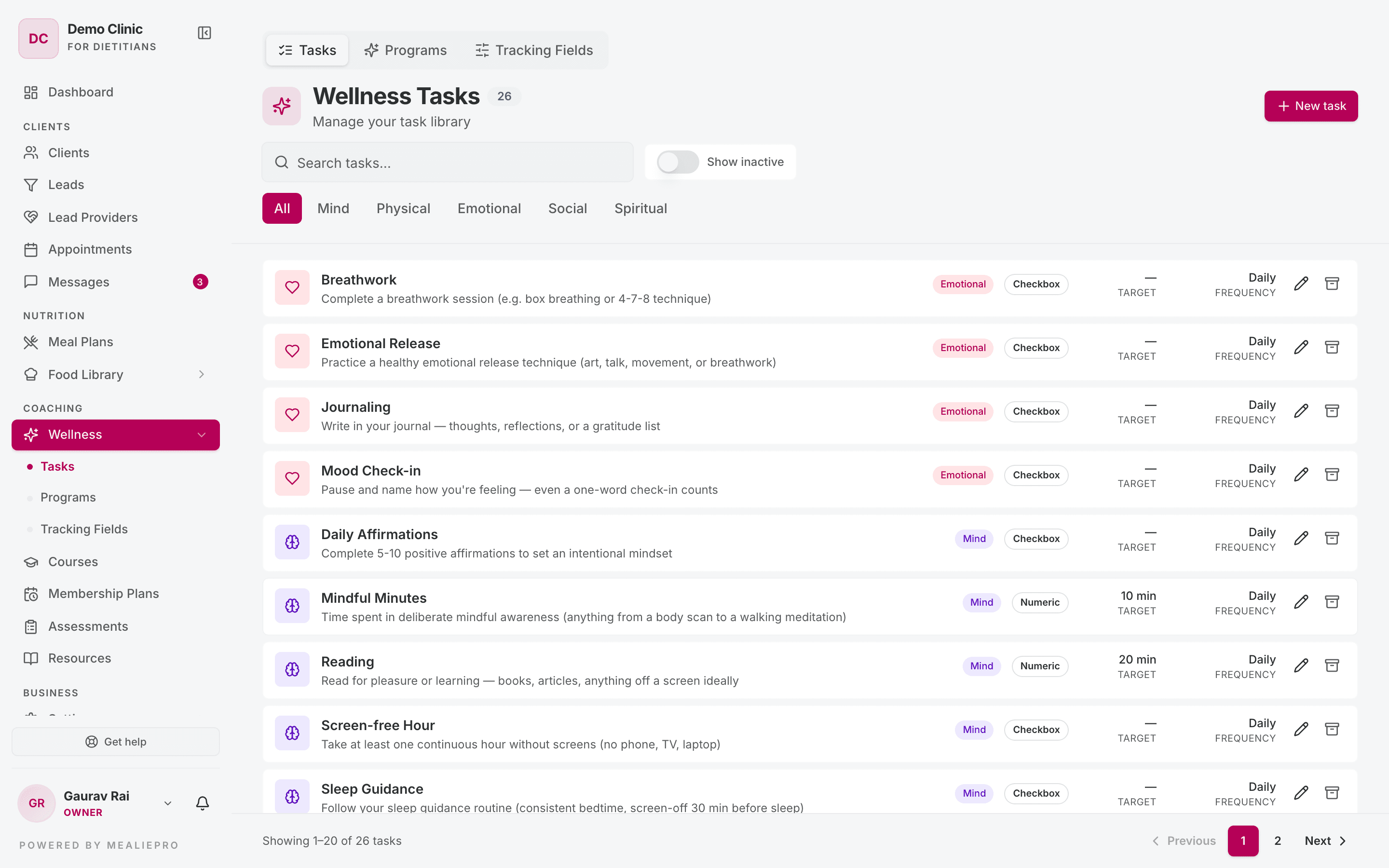Select the All category filter
The width and height of the screenshot is (1389, 868).
click(x=282, y=208)
